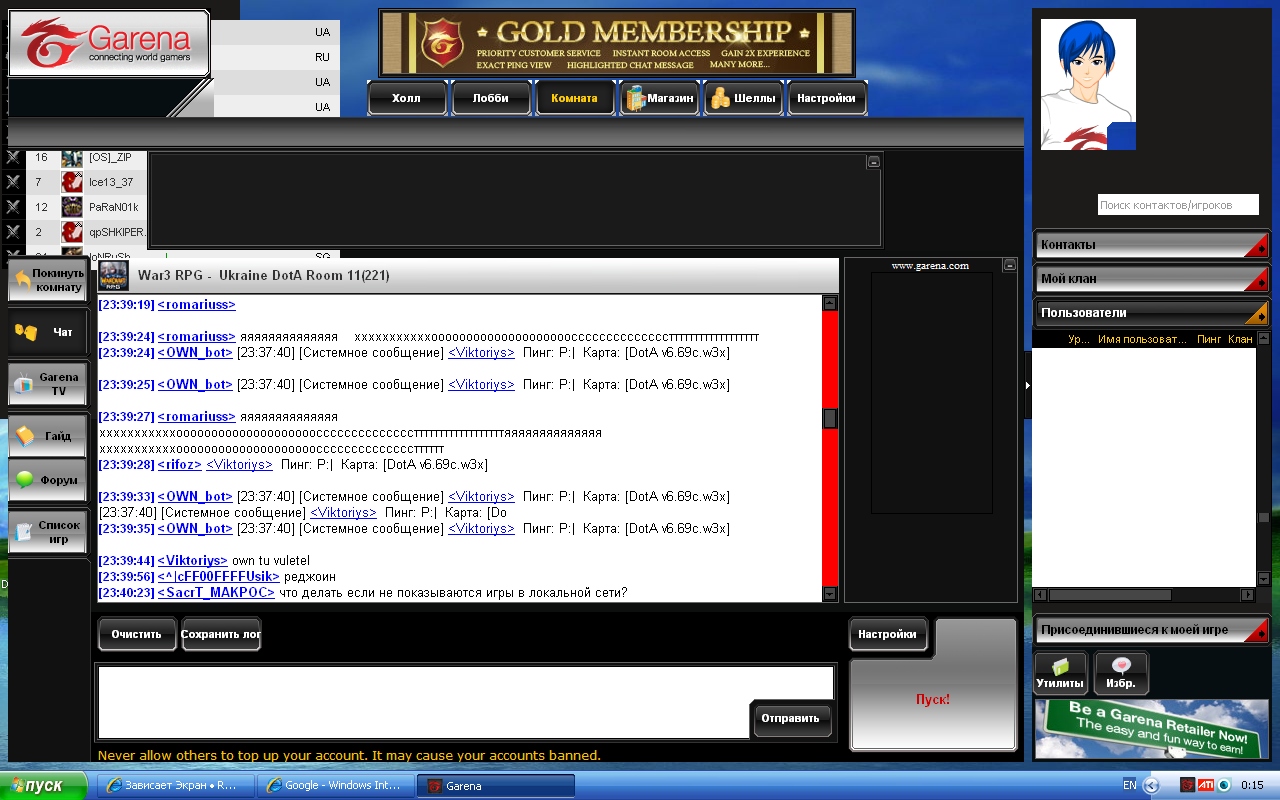Toggle the right sidebar collapse handle

point(1027,384)
